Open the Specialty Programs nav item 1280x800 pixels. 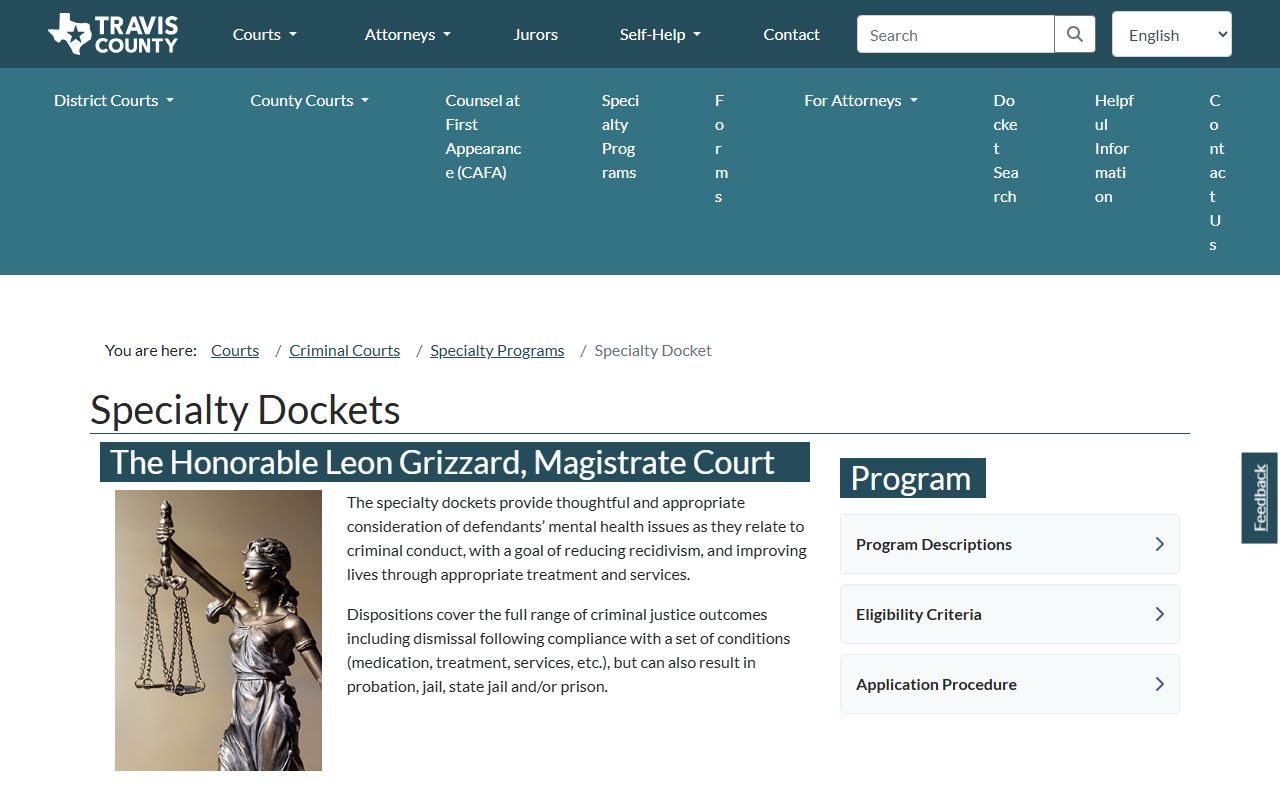pyautogui.click(x=620, y=136)
